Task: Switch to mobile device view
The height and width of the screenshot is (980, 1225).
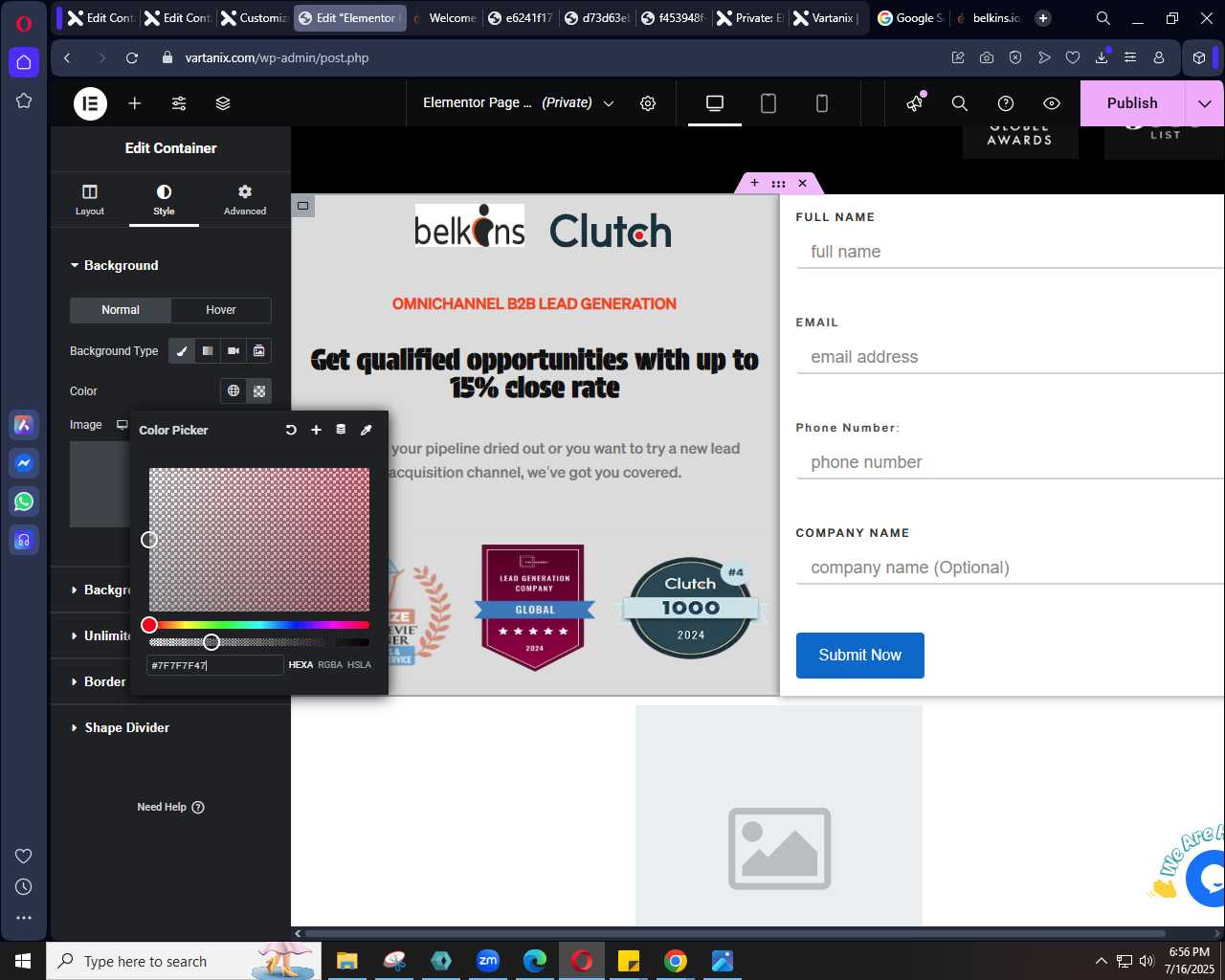Action: click(822, 103)
